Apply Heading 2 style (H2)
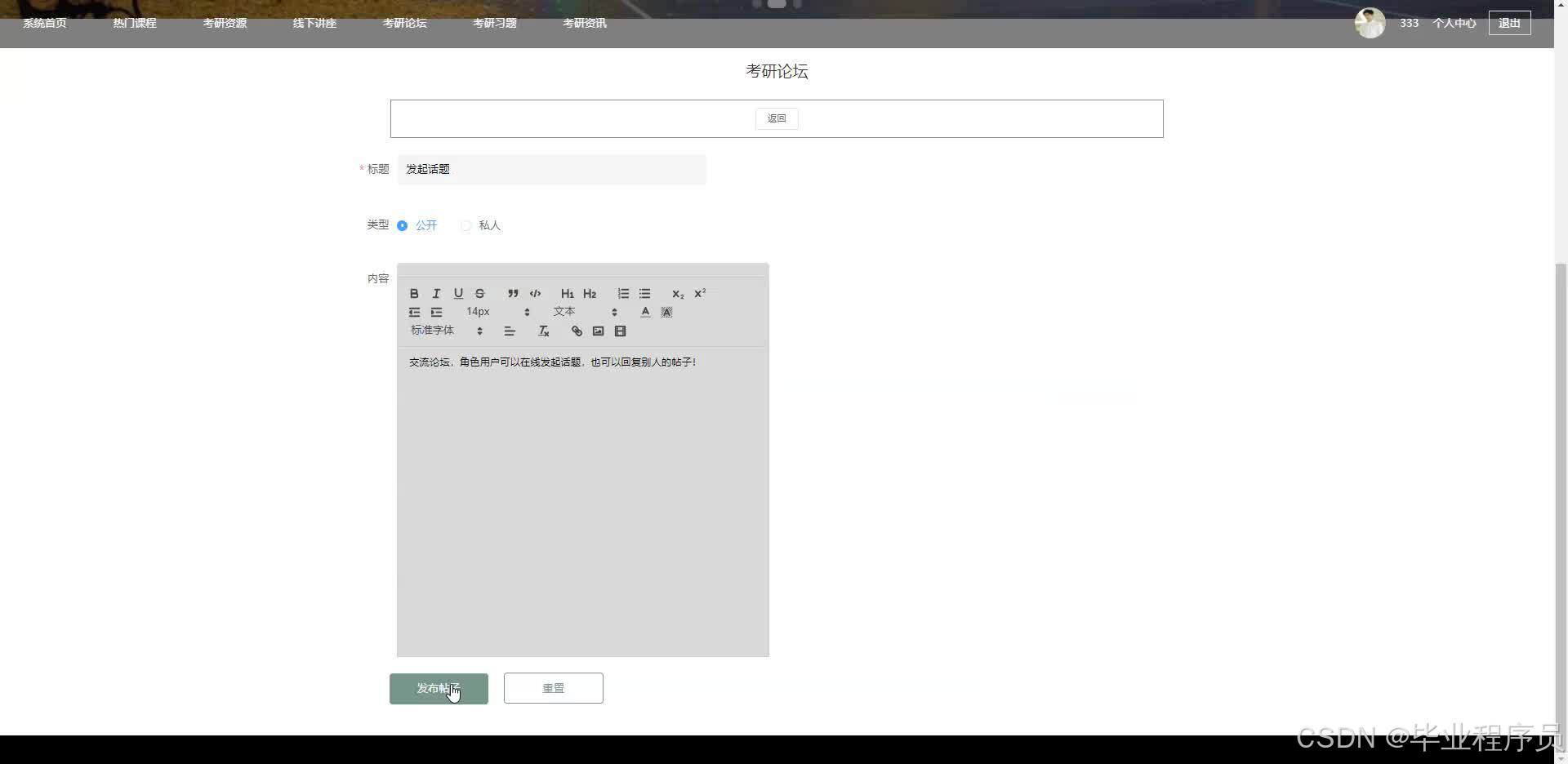1568x764 pixels. [590, 293]
